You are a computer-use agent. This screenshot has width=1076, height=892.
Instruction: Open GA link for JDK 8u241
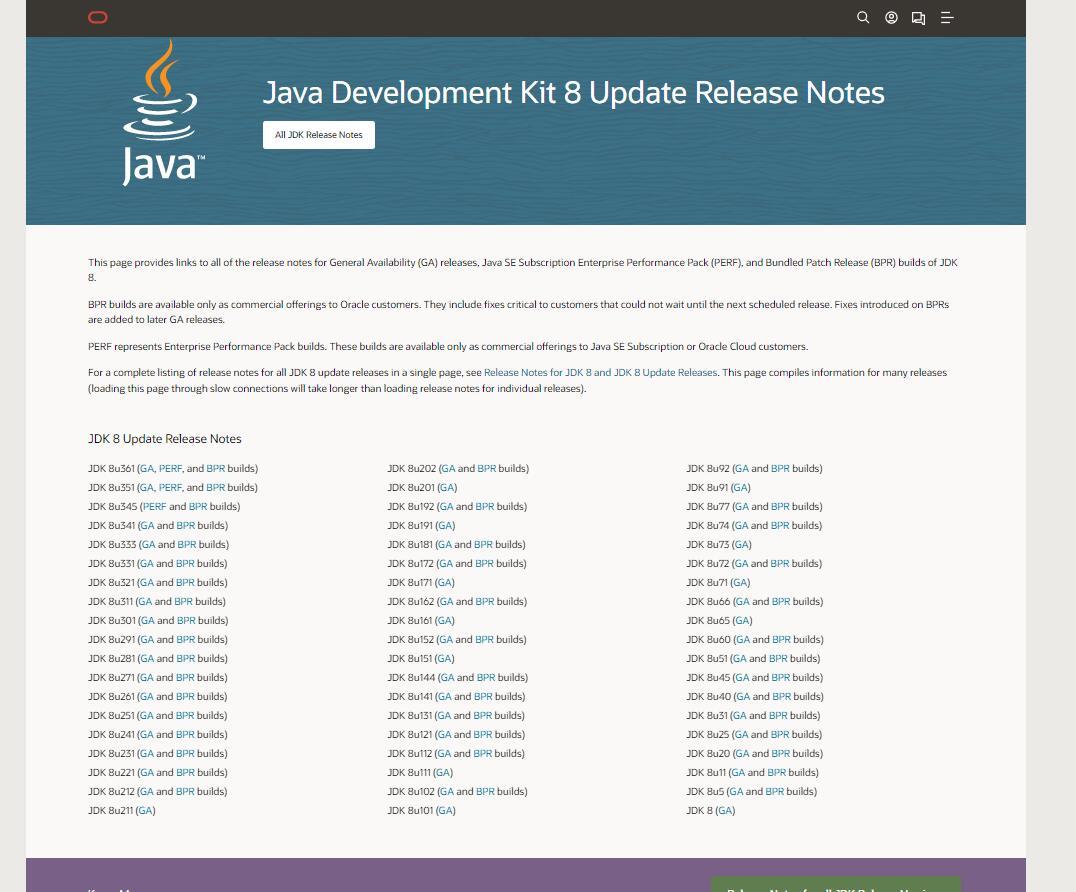coord(147,735)
